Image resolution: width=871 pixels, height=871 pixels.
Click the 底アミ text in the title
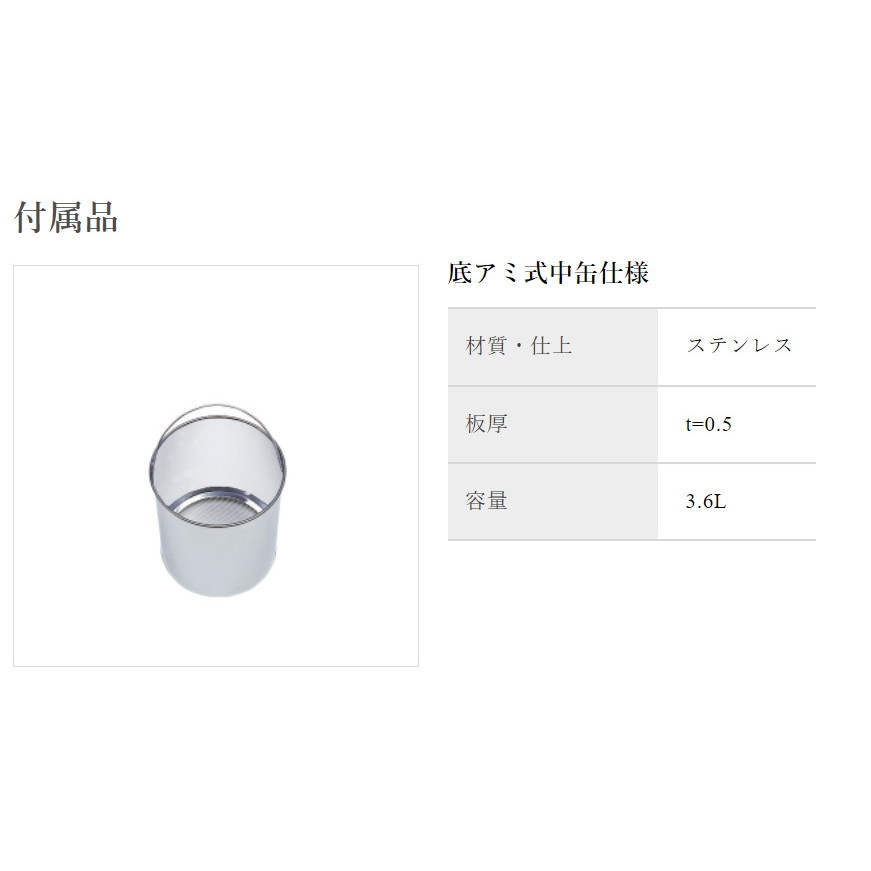click(x=484, y=273)
